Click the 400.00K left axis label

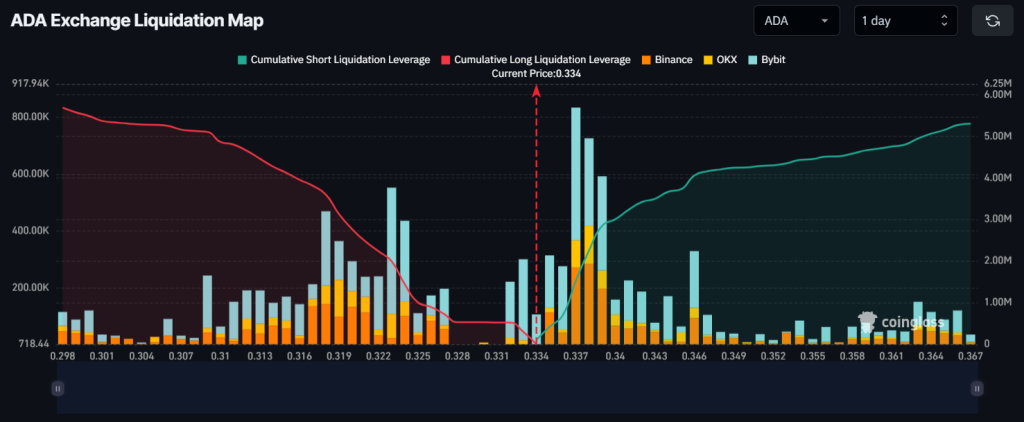click(x=31, y=231)
